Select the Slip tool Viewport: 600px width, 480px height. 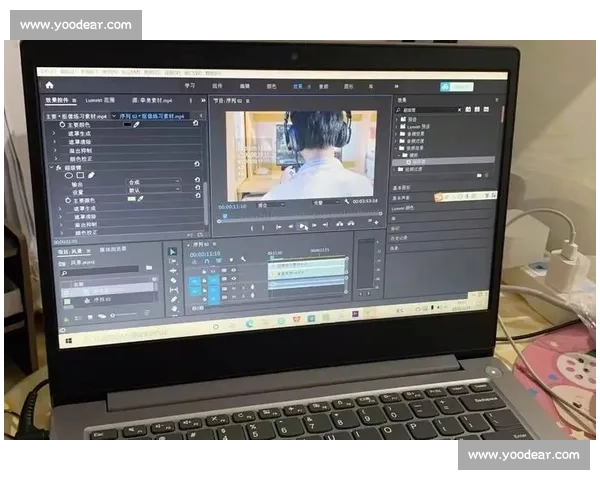pos(174,290)
